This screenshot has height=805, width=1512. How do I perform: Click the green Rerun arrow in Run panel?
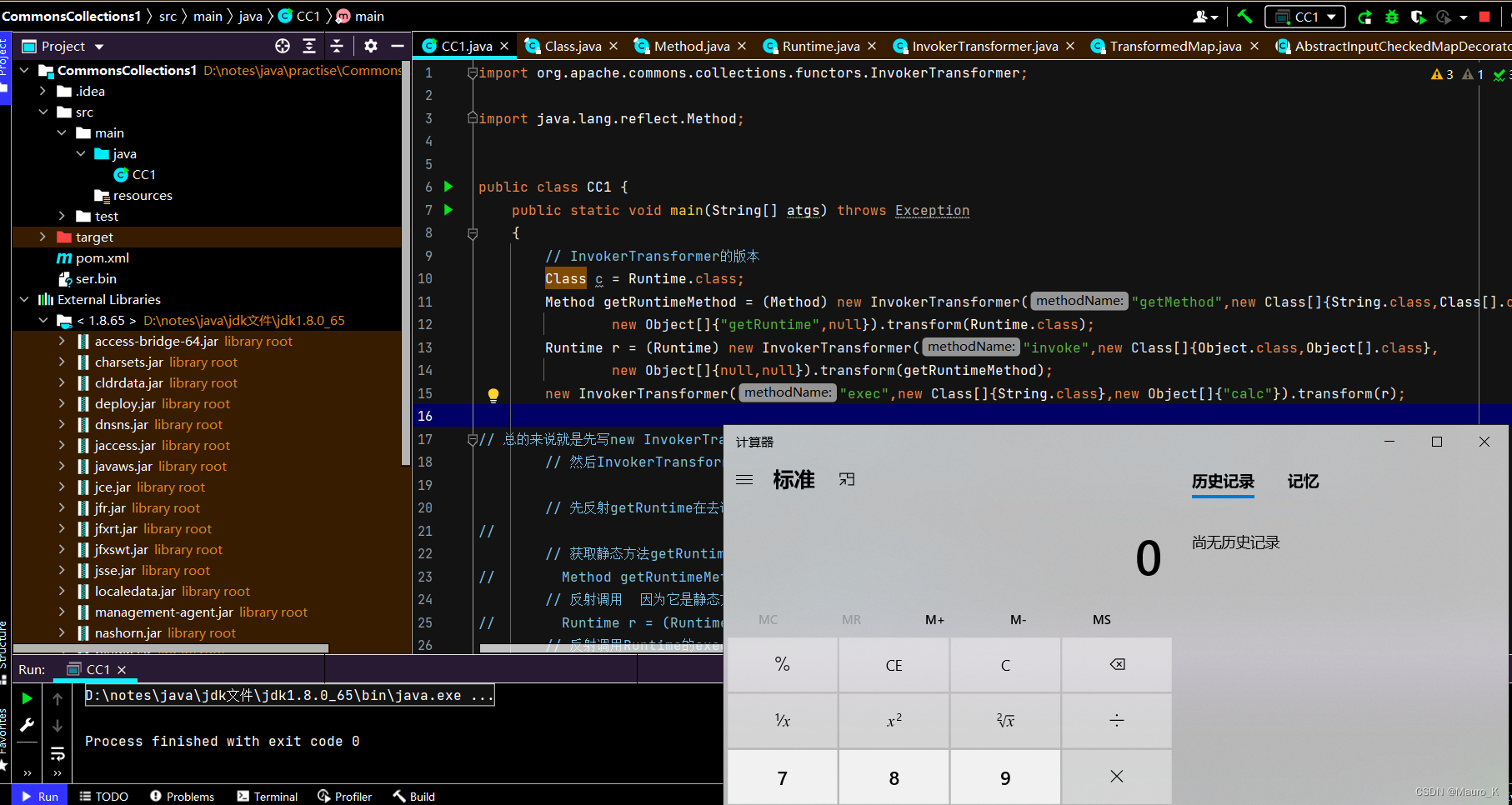point(27,698)
